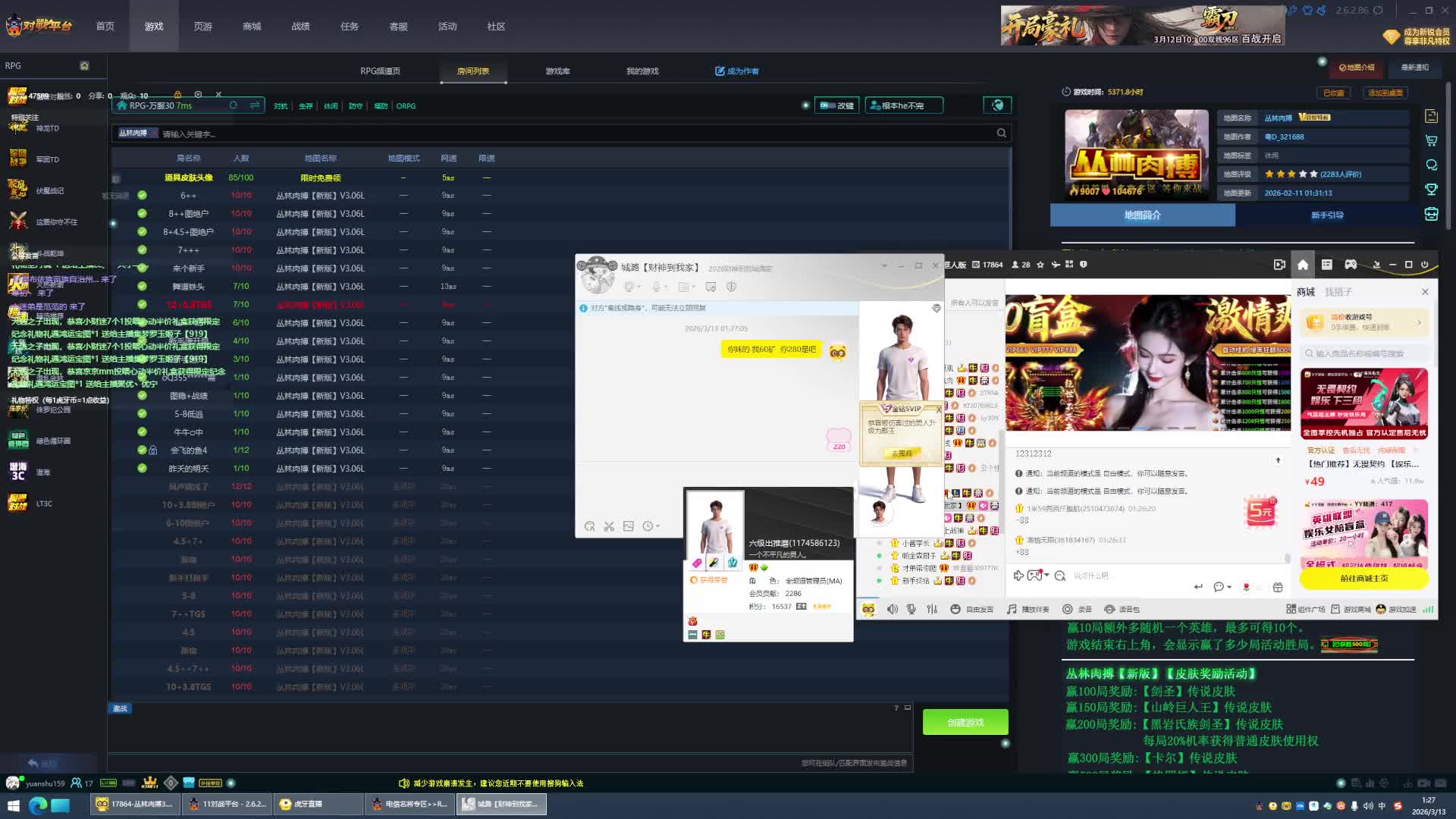The image size is (1456, 819).
Task: Expand the history clock dropdown in the chat window
Action: 657,526
